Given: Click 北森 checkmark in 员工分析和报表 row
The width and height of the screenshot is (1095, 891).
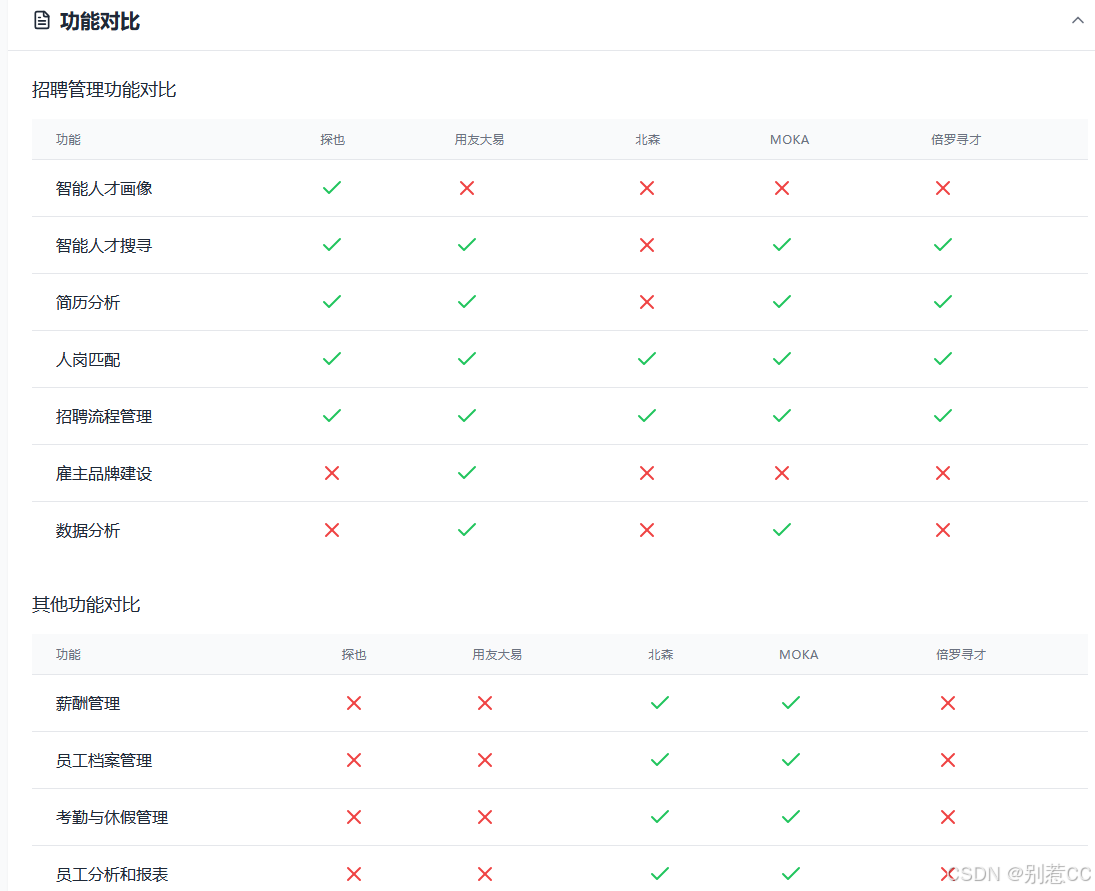Looking at the screenshot, I should pyautogui.click(x=659, y=874).
